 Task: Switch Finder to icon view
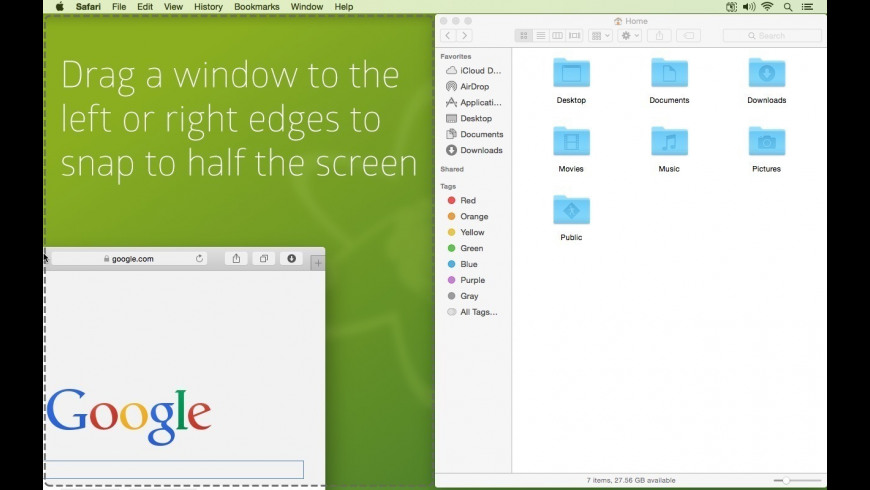pos(523,36)
